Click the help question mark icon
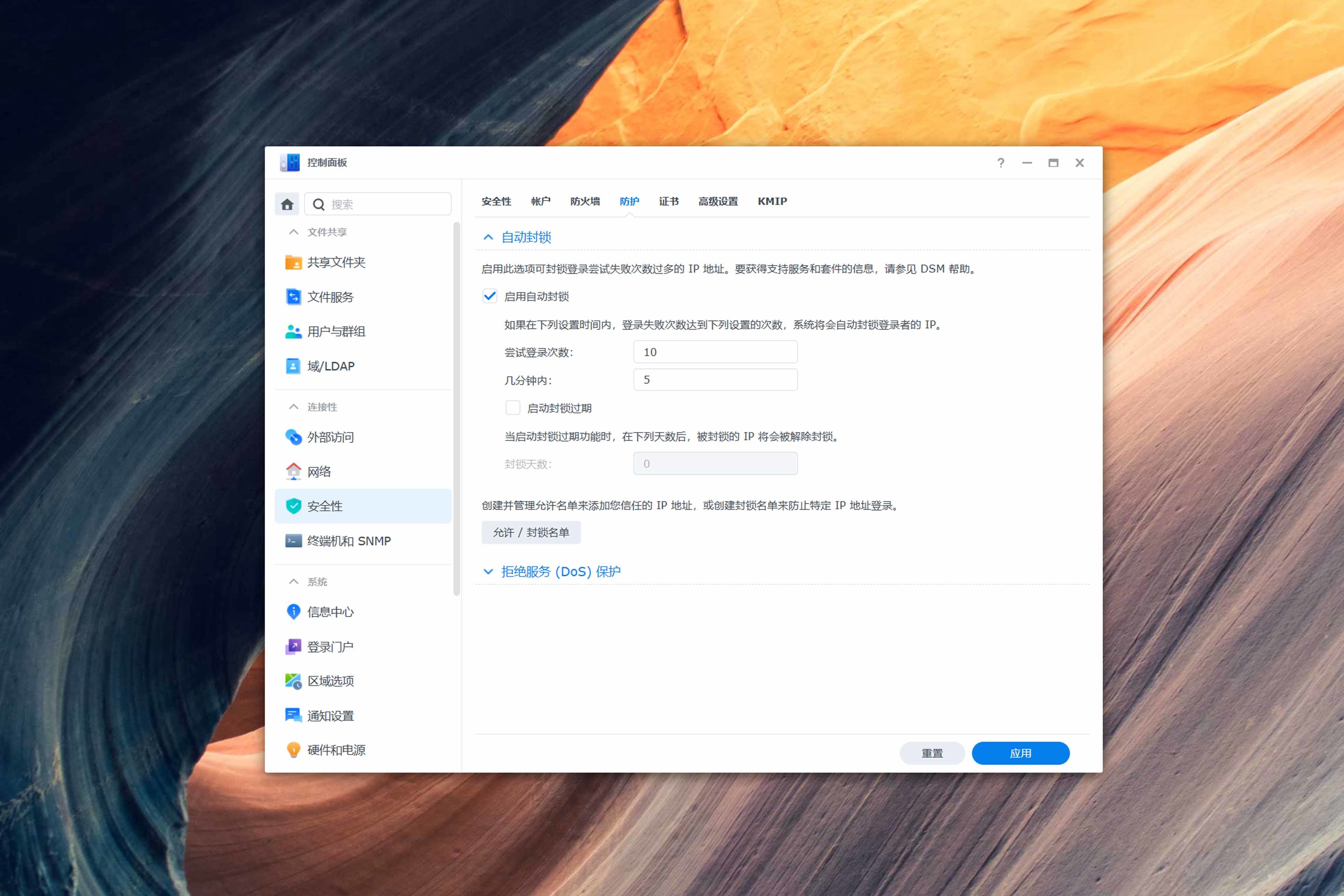The width and height of the screenshot is (1344, 896). pos(1000,163)
